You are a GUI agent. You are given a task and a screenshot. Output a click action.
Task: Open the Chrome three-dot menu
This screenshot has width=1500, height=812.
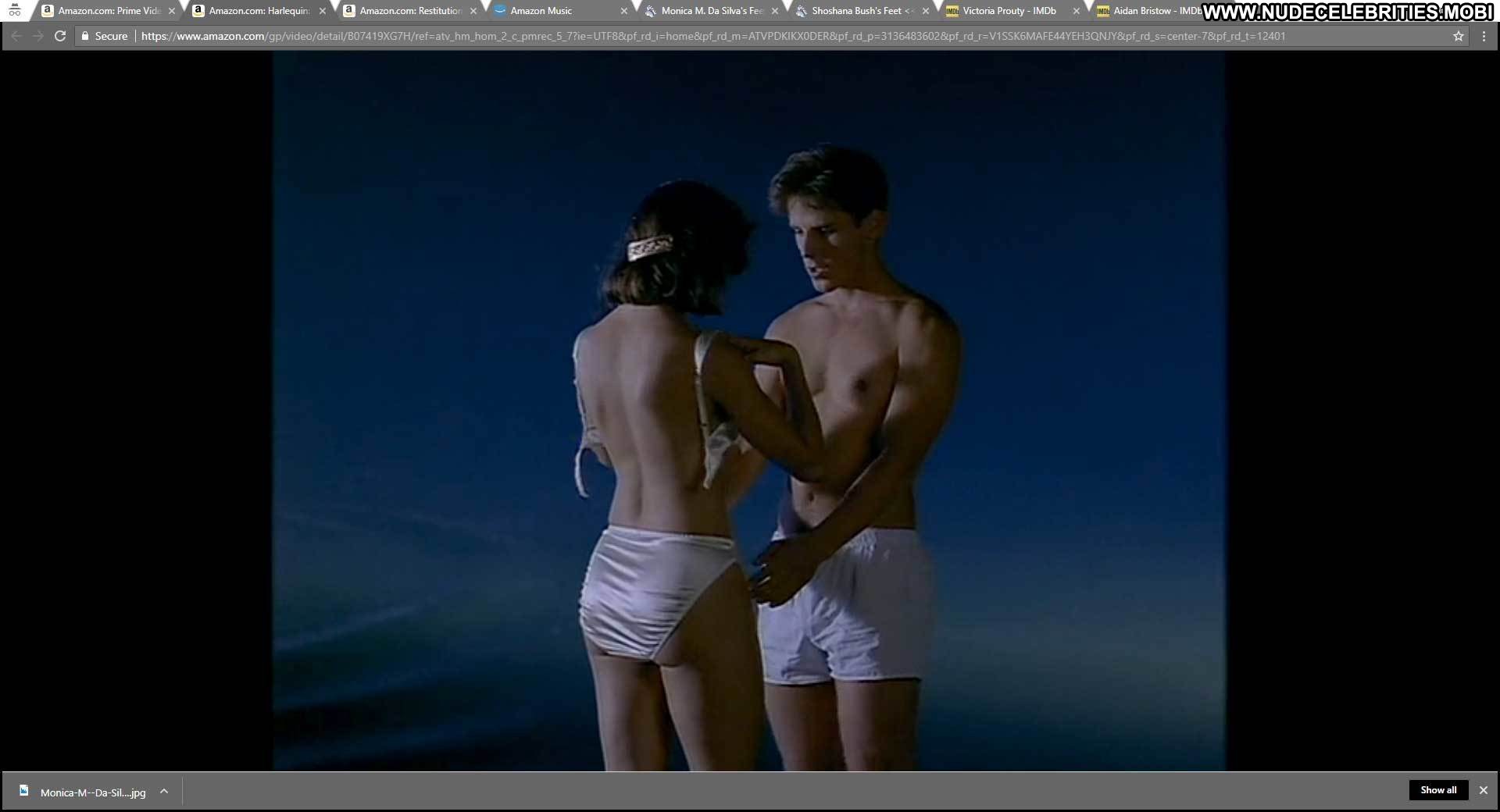coord(1484,36)
